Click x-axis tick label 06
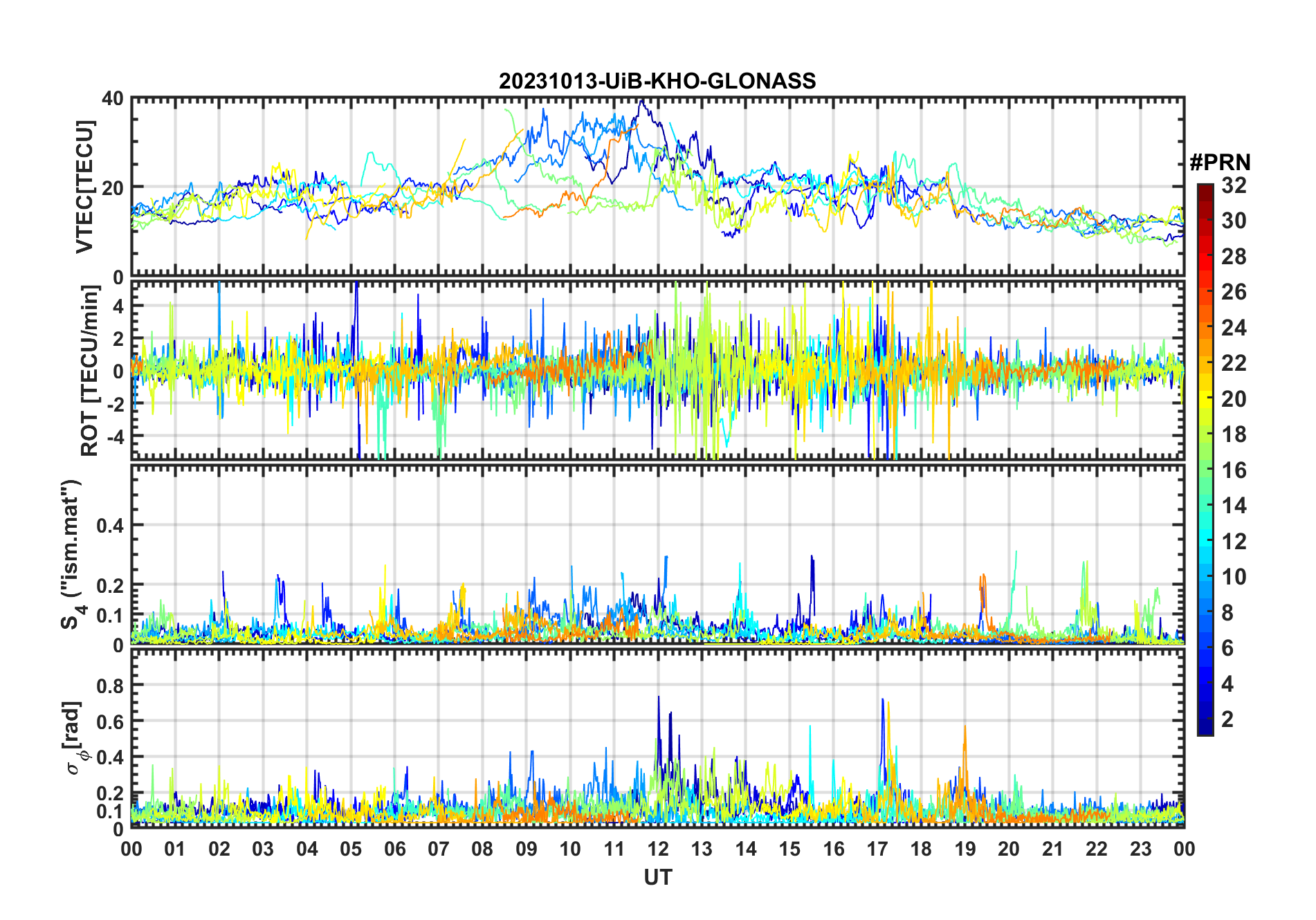The image size is (1316, 920). (394, 849)
